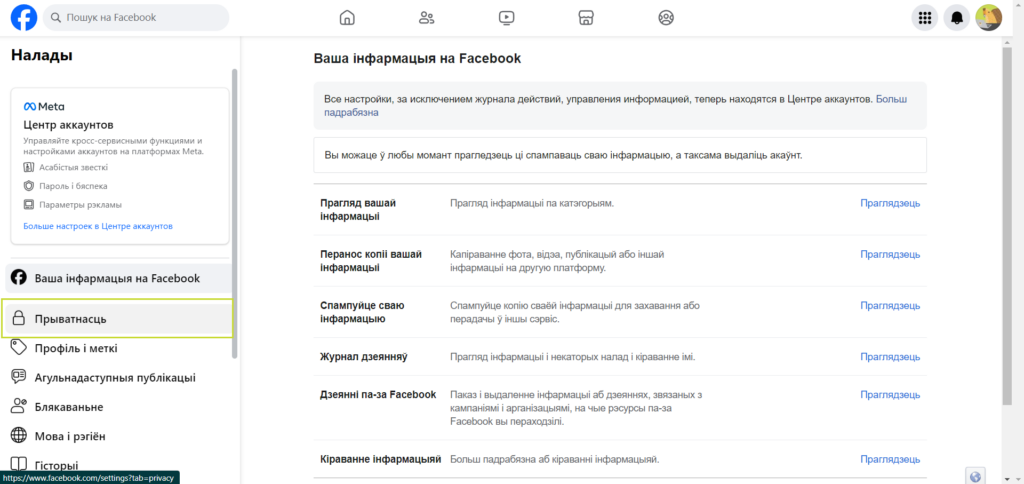The height and width of the screenshot is (484, 1024).
Task: Click 'Кіраванне інфармацыяй' row title
Action: pos(381,459)
